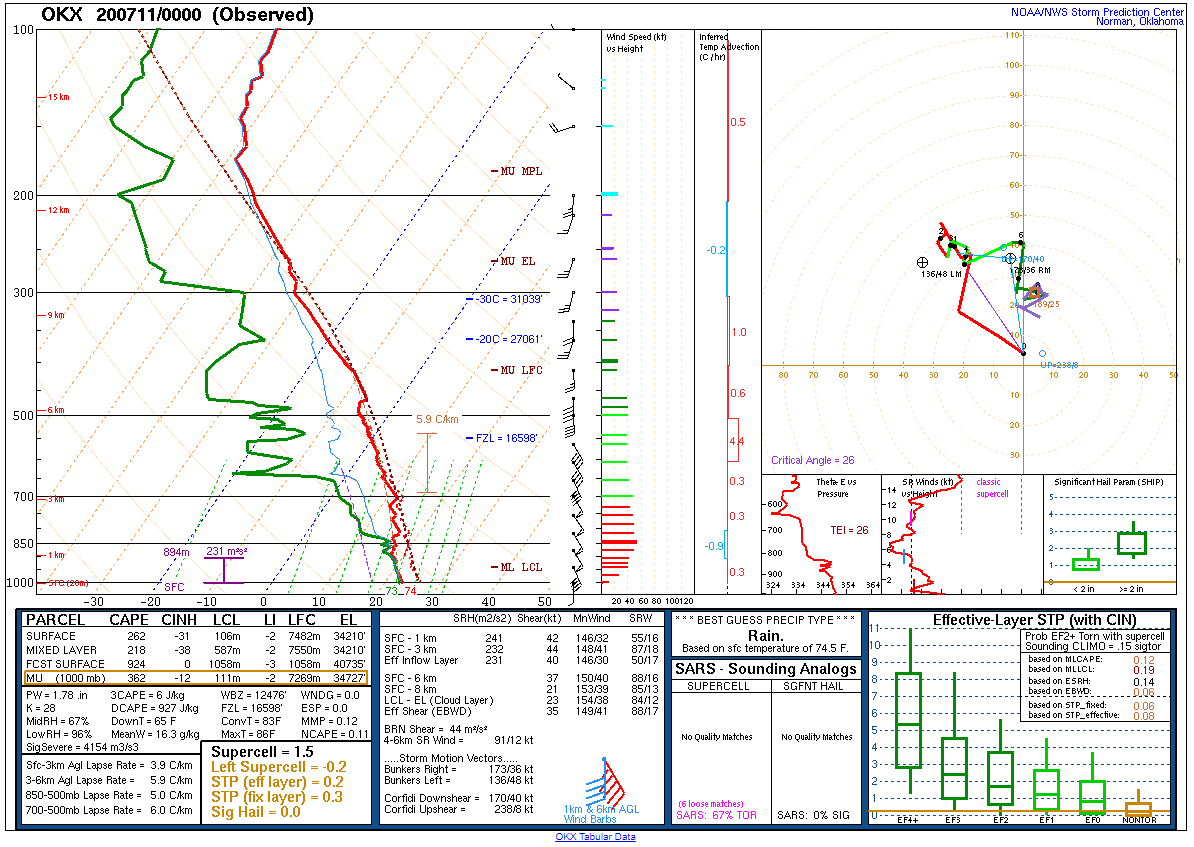Screen dimensions: 1194x847
Task: Click the 894m effective inflow label
Action: pyautogui.click(x=176, y=552)
